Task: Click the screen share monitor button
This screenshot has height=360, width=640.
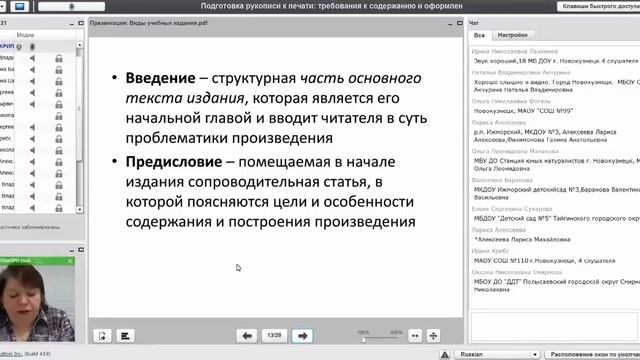Action: pos(19,6)
